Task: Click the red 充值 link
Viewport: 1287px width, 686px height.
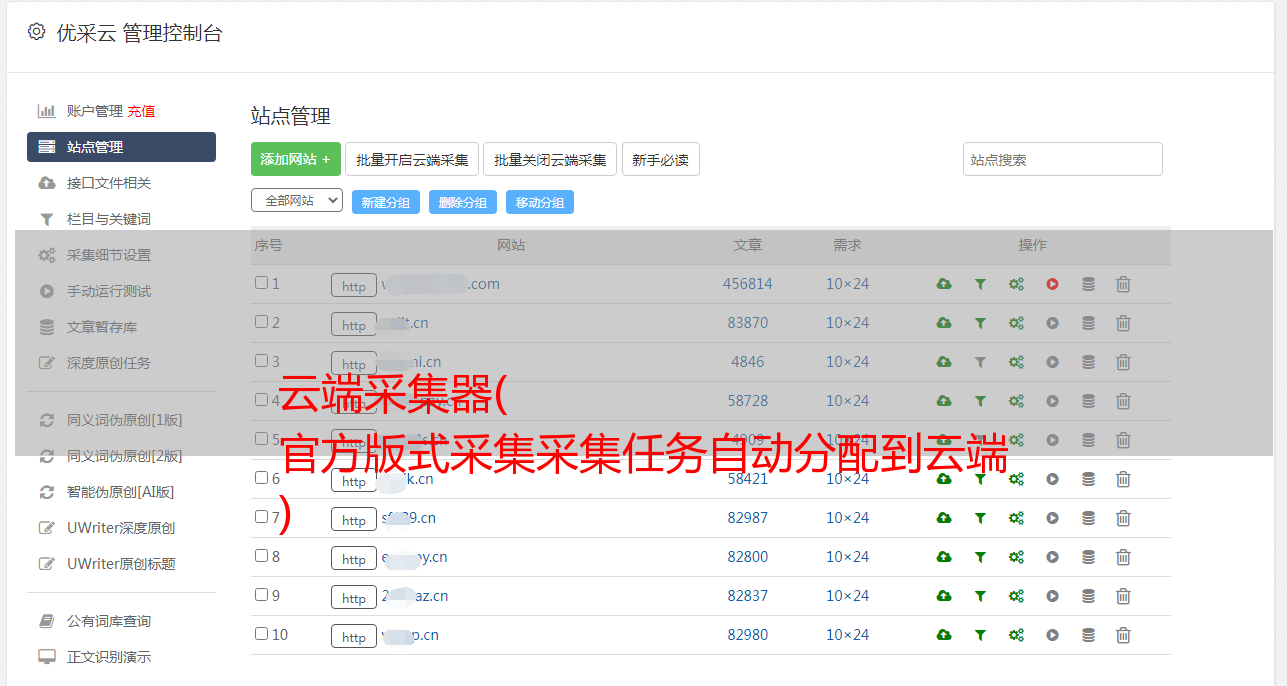Action: [141, 111]
